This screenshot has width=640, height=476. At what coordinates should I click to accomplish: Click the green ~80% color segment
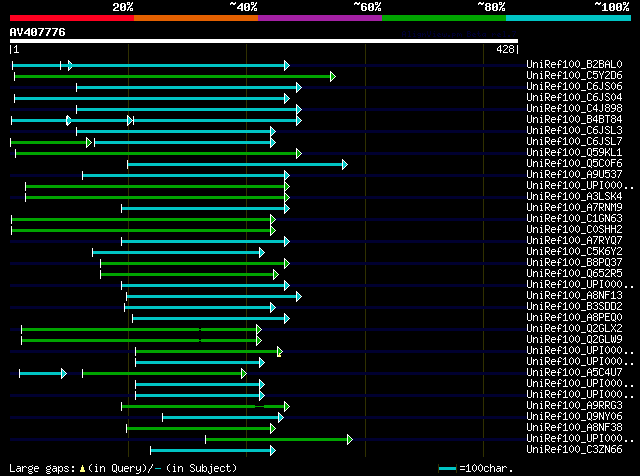tap(444, 18)
